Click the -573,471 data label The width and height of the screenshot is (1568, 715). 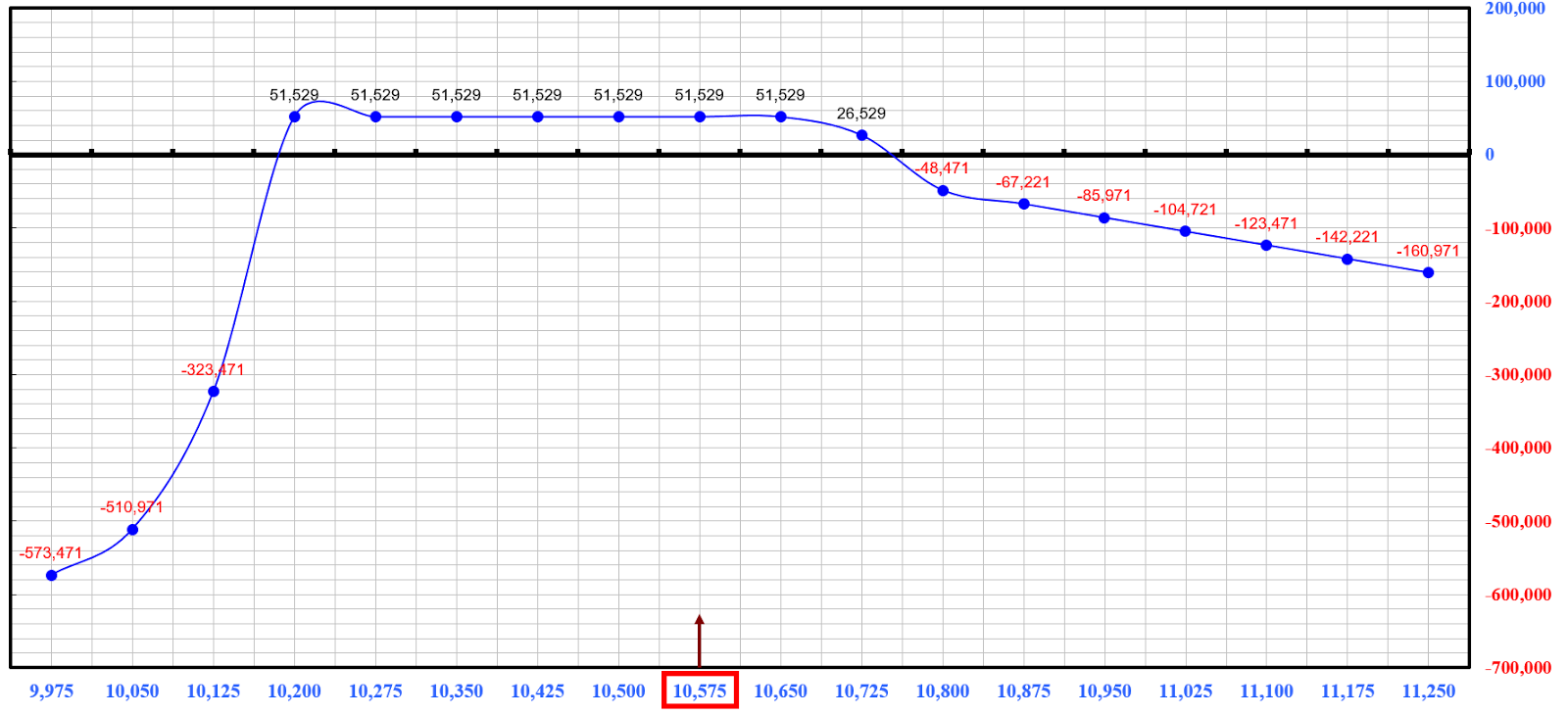[51, 553]
